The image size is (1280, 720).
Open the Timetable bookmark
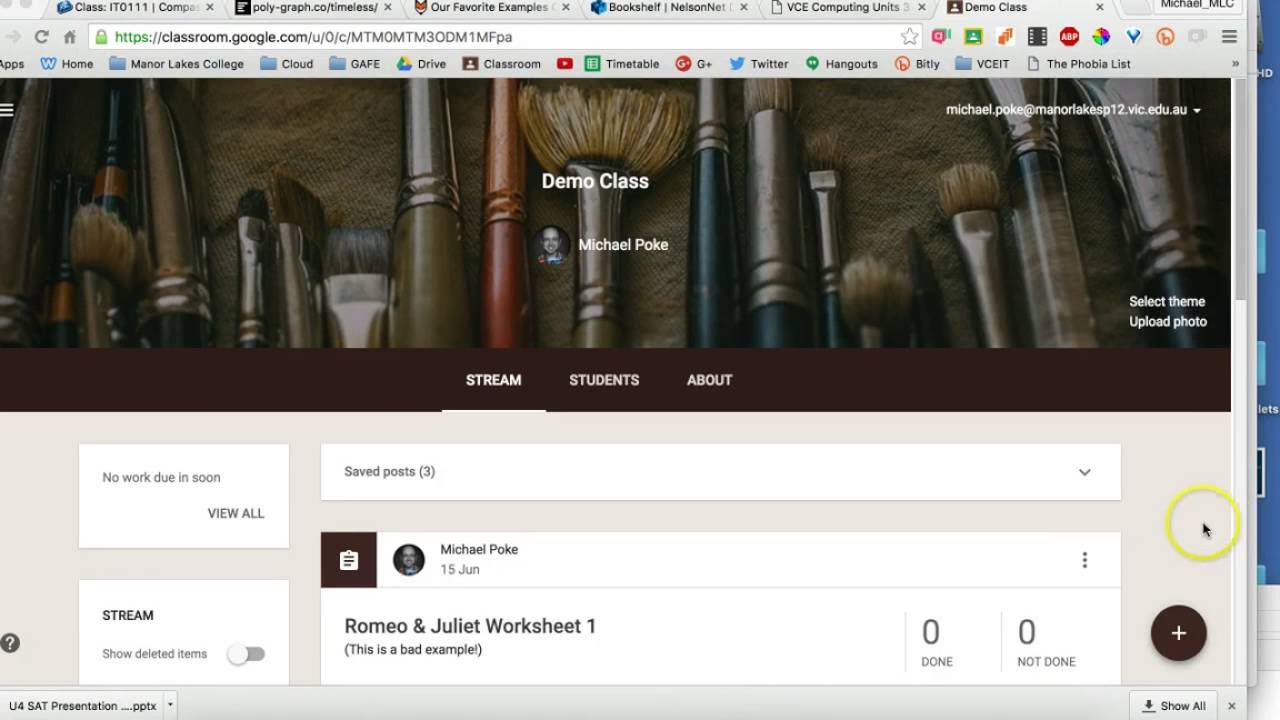tap(622, 64)
